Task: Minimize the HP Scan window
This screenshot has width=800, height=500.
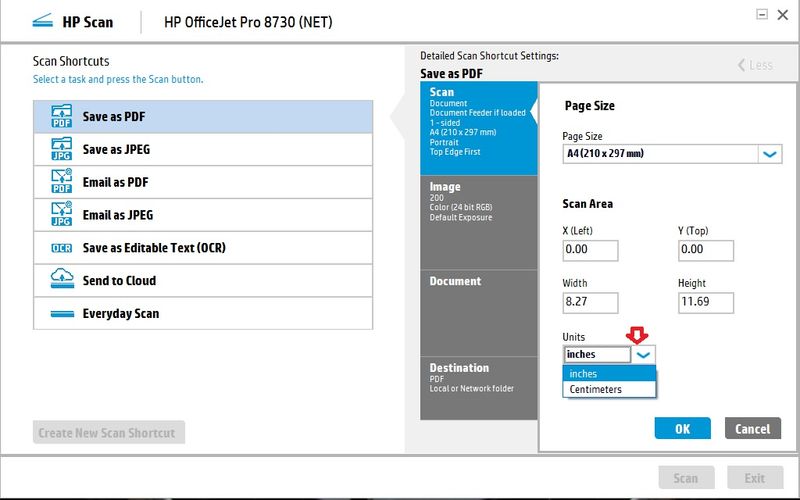Action: click(x=762, y=14)
